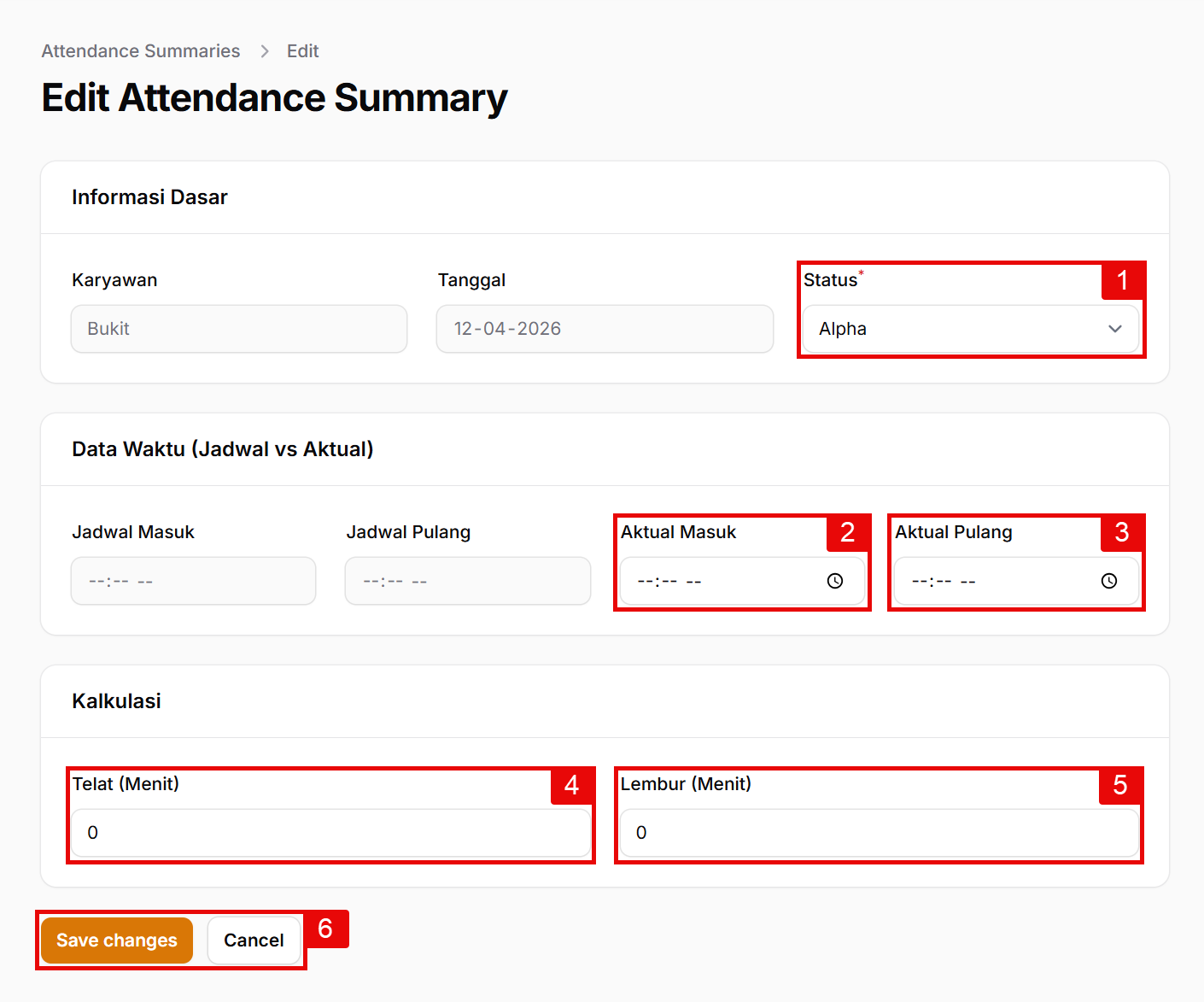Open the Aktual Pulang clock picker icon
1204x1002 pixels.
coord(1109,581)
